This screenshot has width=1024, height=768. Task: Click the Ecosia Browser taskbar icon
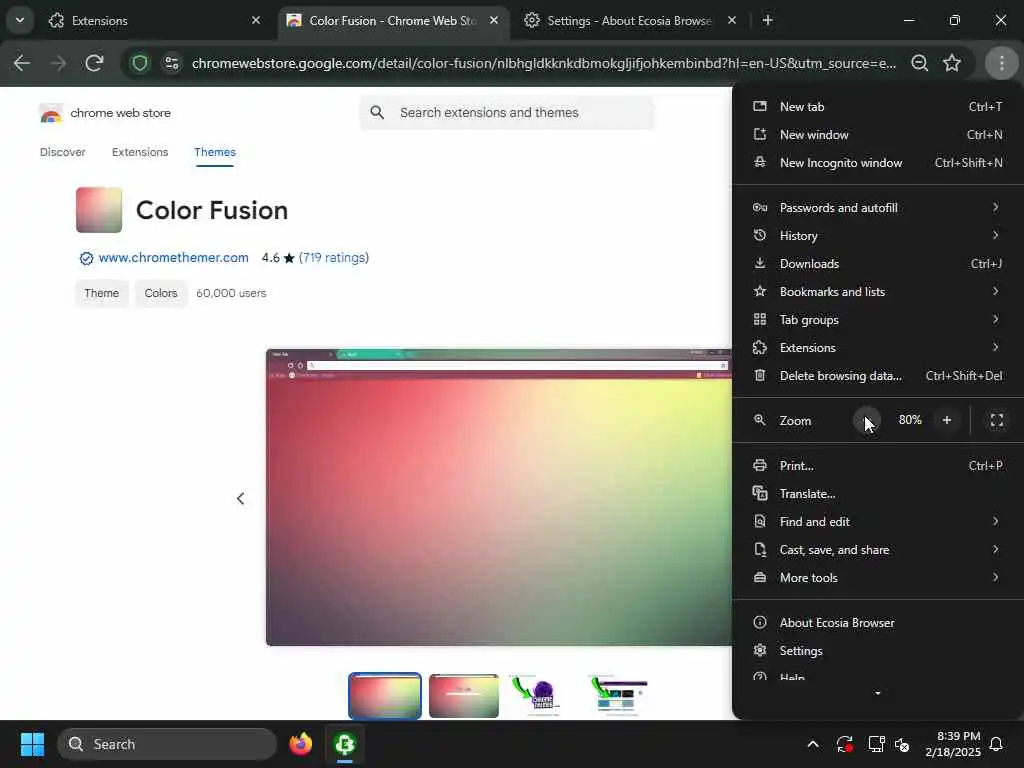tap(345, 744)
